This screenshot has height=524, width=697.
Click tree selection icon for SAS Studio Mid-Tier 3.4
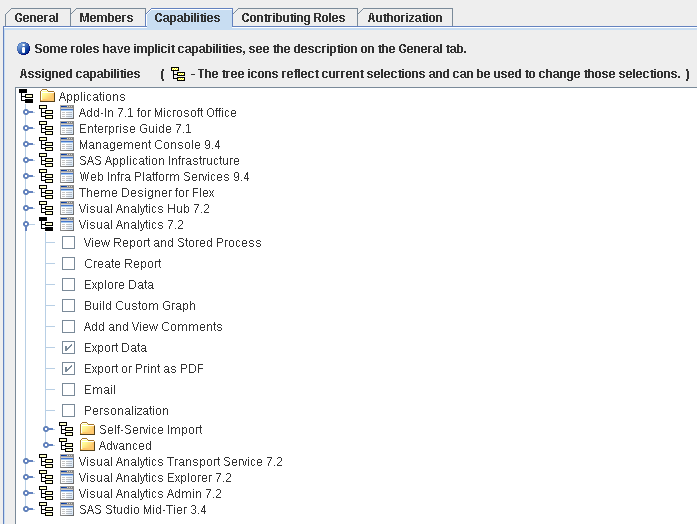point(46,509)
